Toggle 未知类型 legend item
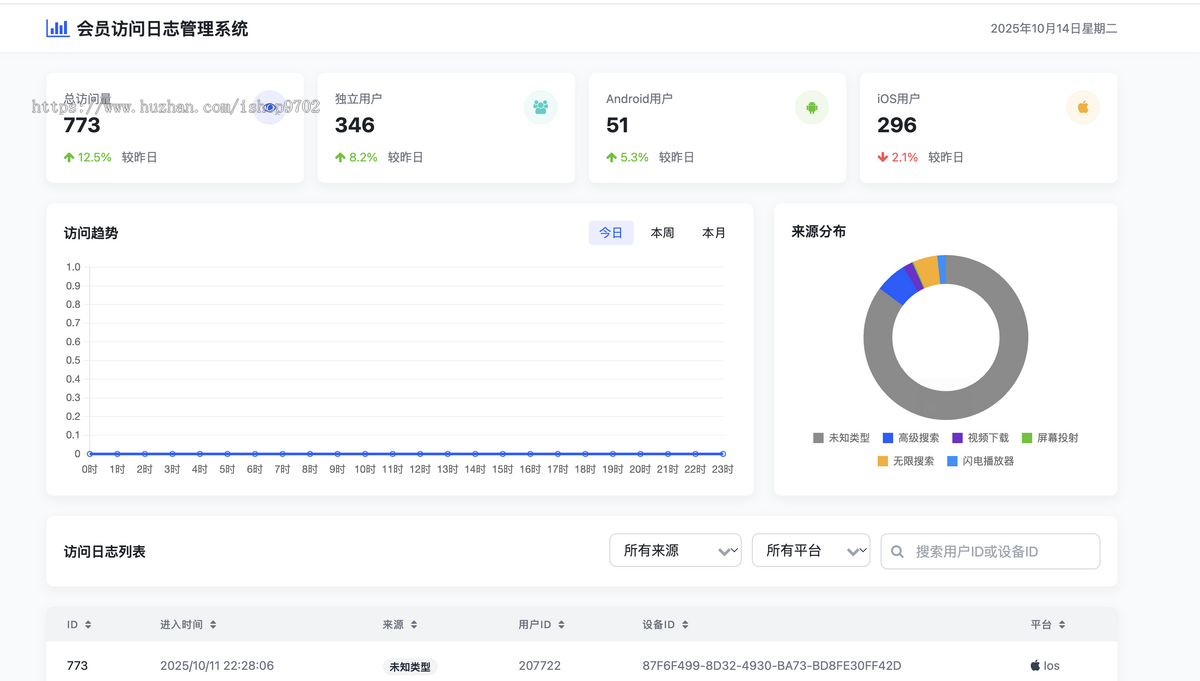Screen dimensions: 1200x681 pyautogui.click(x=841, y=438)
